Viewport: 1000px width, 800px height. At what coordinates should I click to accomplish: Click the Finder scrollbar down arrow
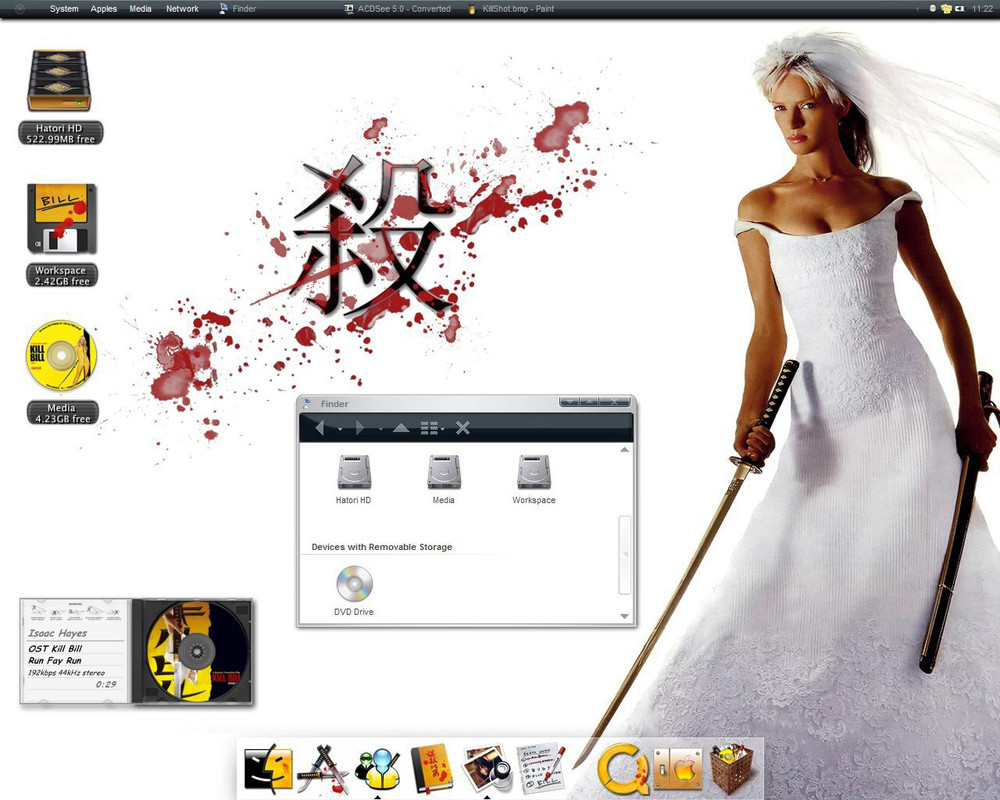pyautogui.click(x=624, y=616)
